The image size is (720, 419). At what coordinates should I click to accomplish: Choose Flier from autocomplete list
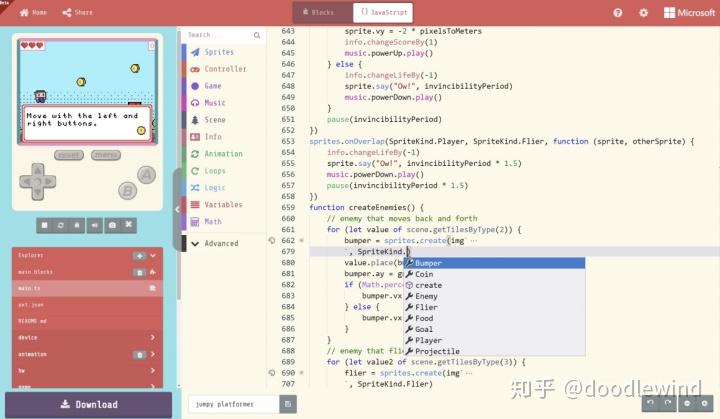(x=494, y=307)
